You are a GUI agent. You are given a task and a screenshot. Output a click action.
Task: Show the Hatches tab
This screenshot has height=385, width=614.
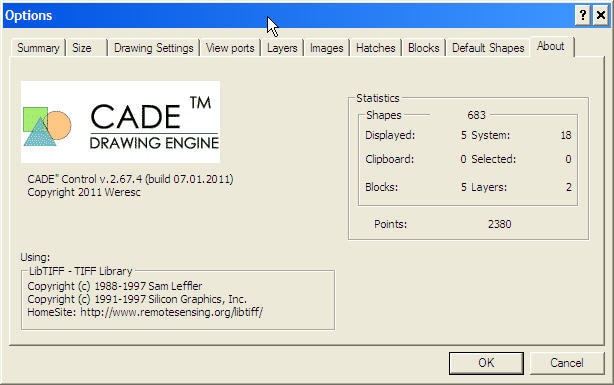click(376, 48)
